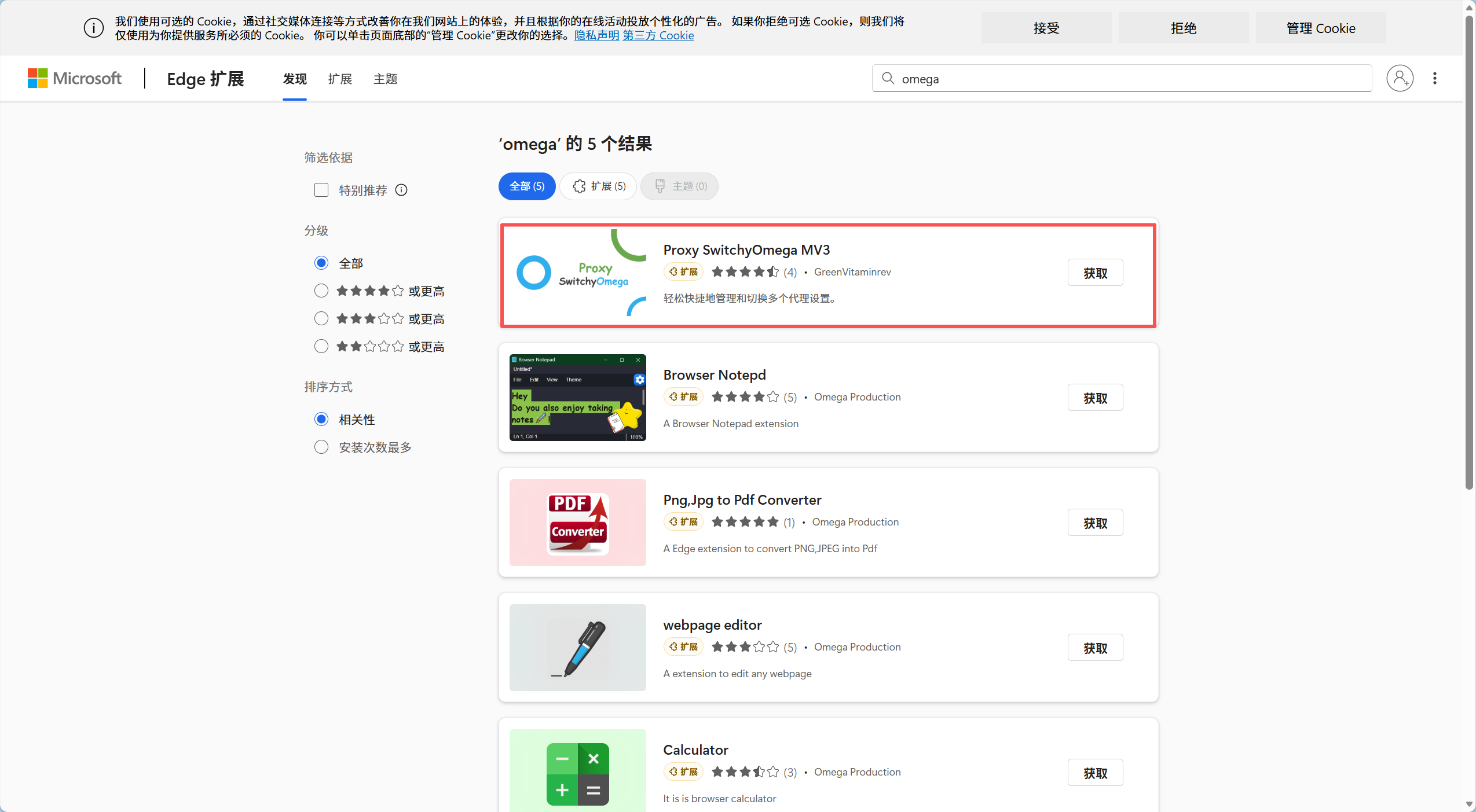Click the Microsoft logo

pos(75,78)
